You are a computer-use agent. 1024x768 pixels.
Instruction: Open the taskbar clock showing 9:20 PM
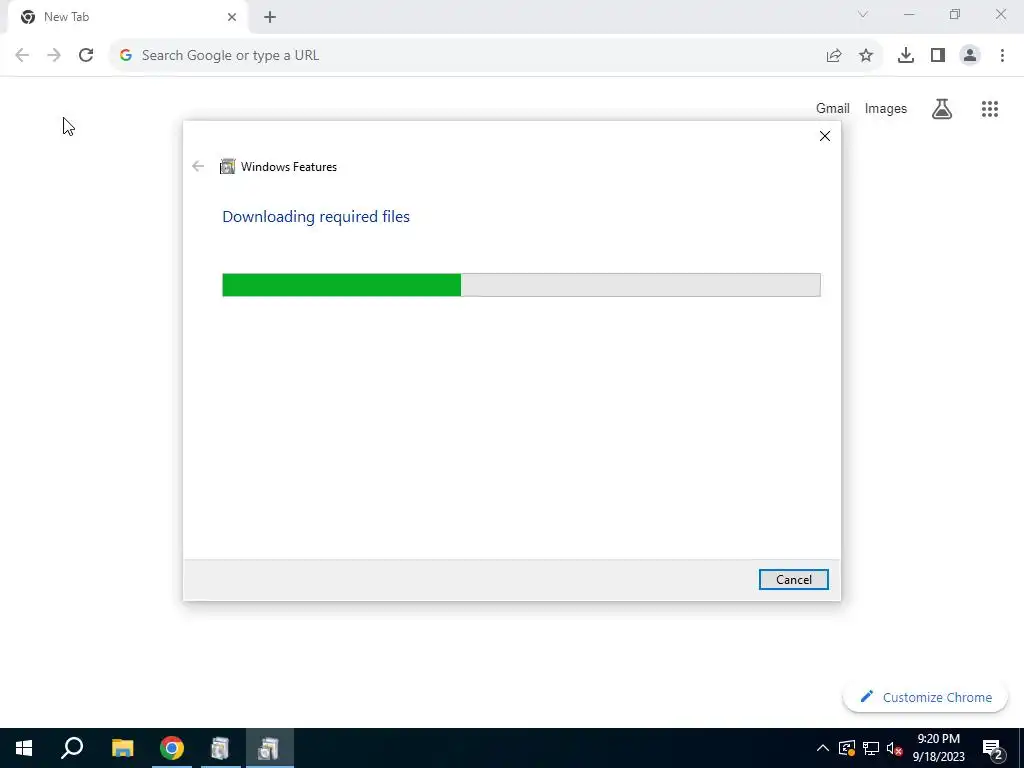[938, 748]
